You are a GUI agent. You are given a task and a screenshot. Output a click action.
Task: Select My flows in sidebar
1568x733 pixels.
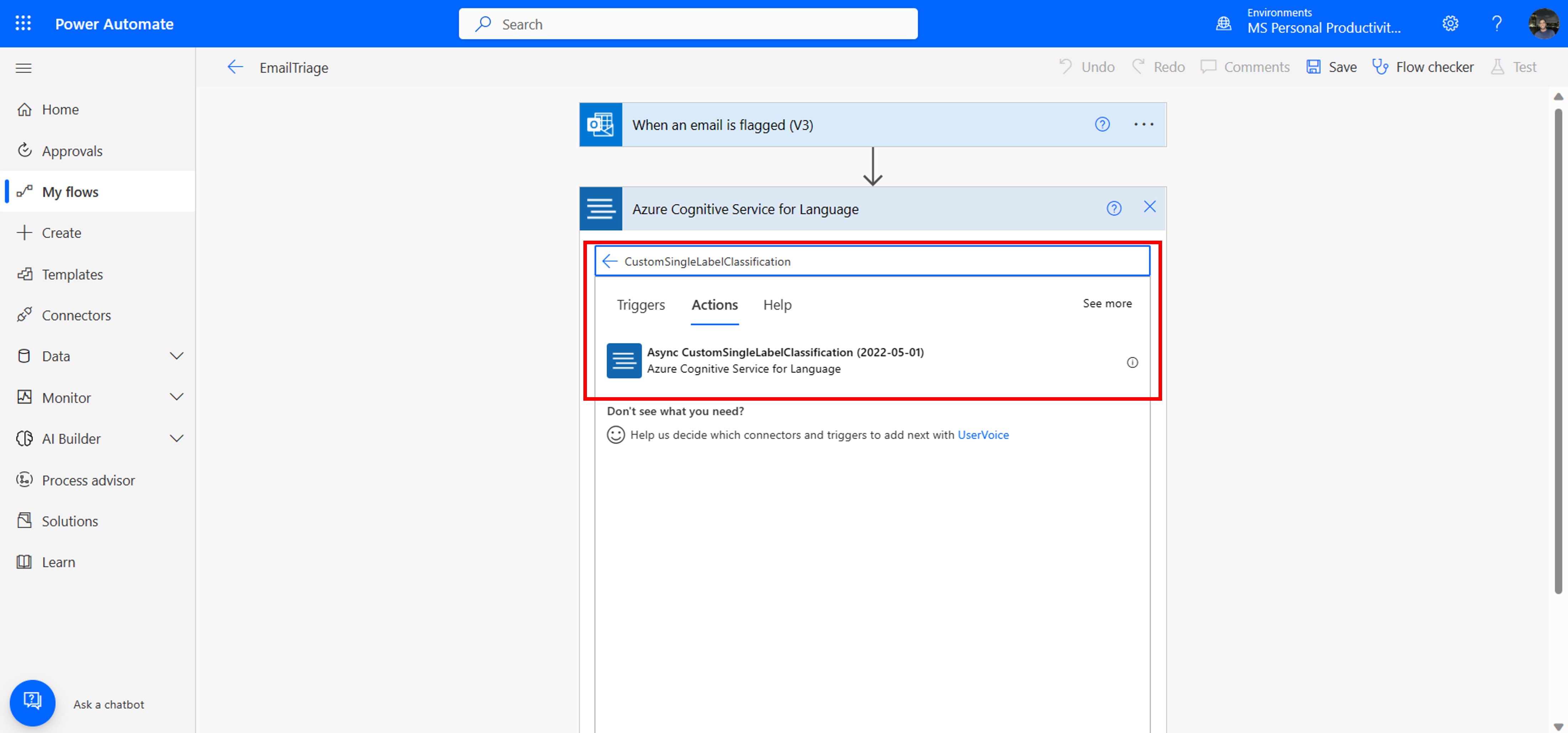click(97, 191)
